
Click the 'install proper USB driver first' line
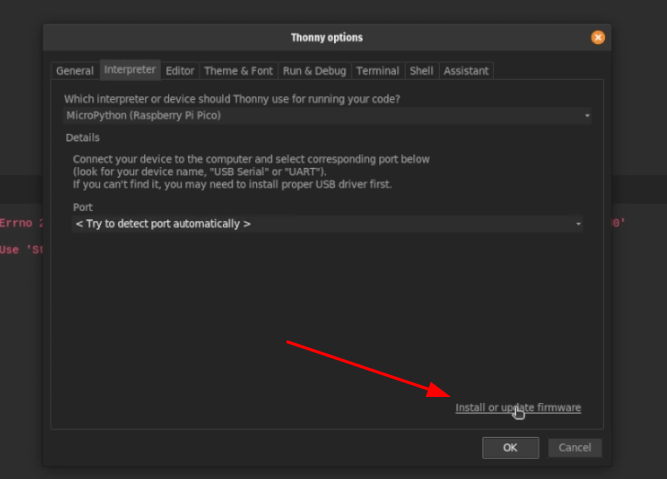coord(232,184)
